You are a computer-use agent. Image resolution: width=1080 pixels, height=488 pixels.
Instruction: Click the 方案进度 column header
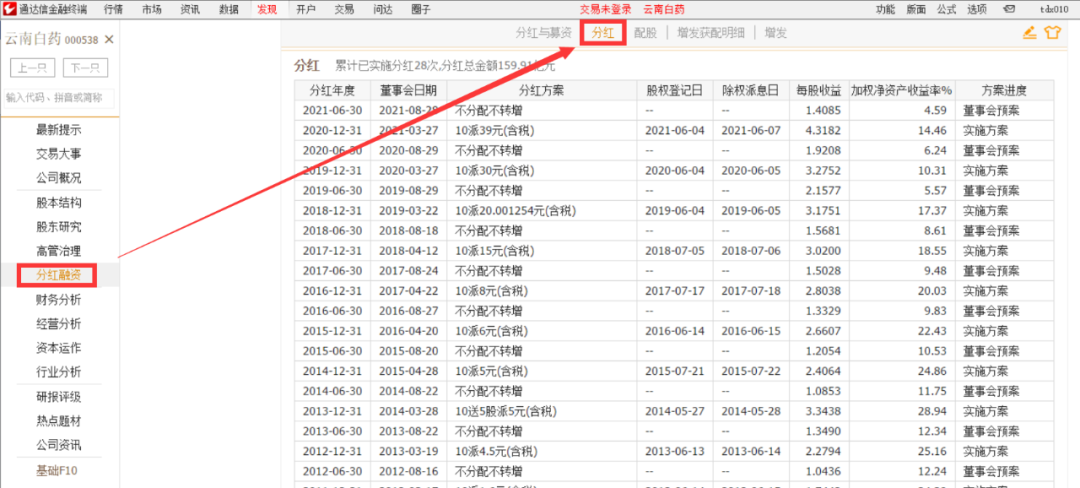tap(1004, 90)
